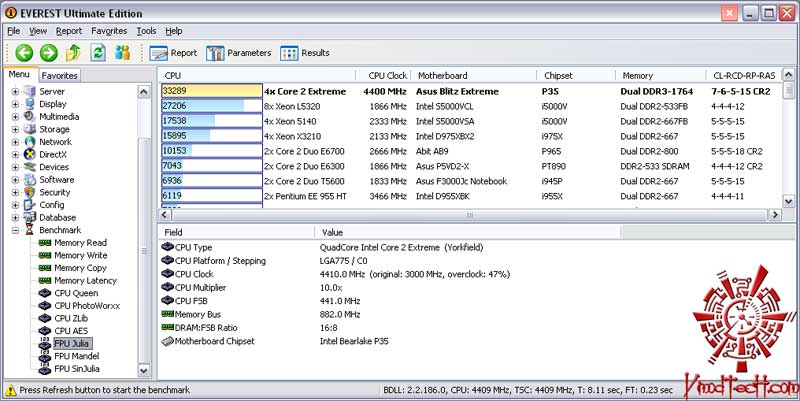Image resolution: width=800 pixels, height=401 pixels.
Task: Expand the Network tree node
Action: click(15, 142)
